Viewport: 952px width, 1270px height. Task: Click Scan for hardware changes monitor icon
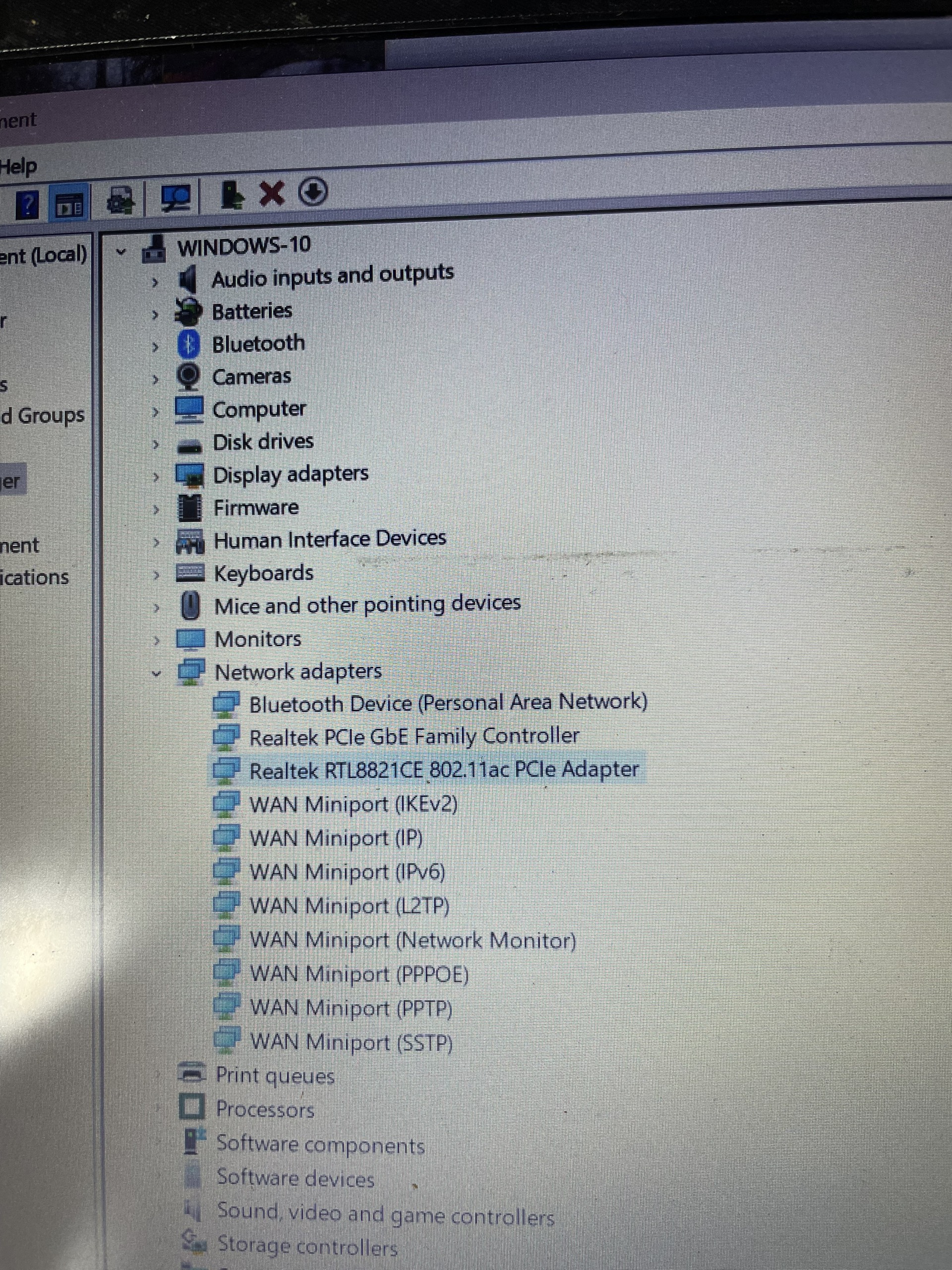(x=177, y=198)
